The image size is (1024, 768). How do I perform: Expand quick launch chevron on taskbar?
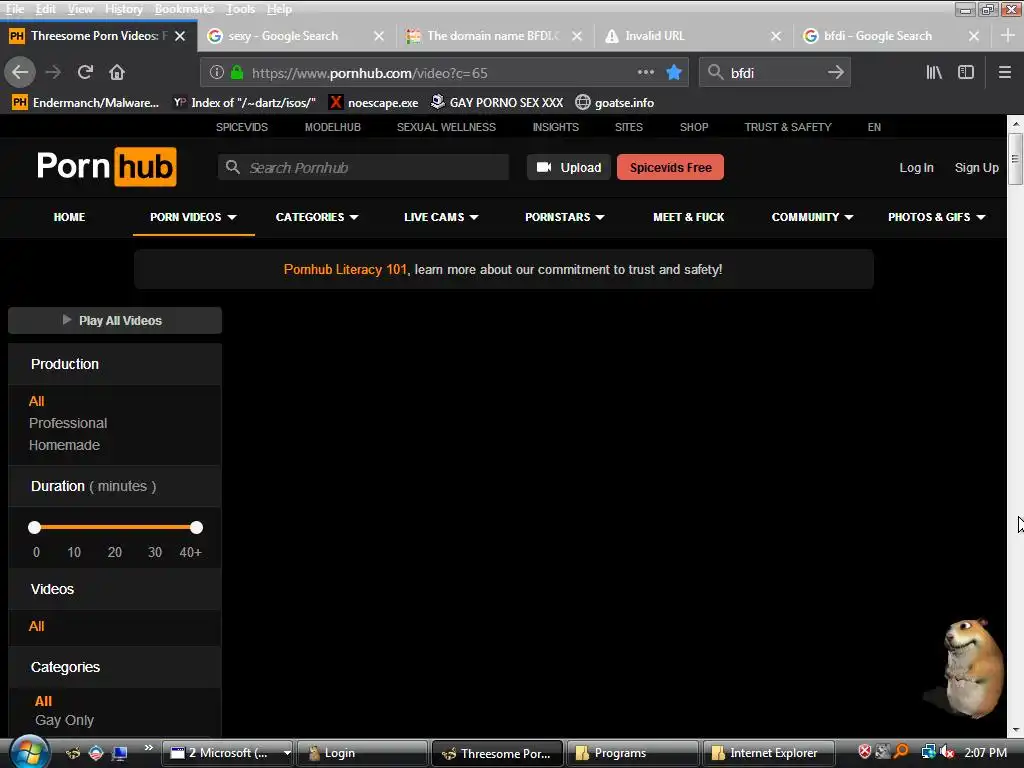pyautogui.click(x=148, y=748)
